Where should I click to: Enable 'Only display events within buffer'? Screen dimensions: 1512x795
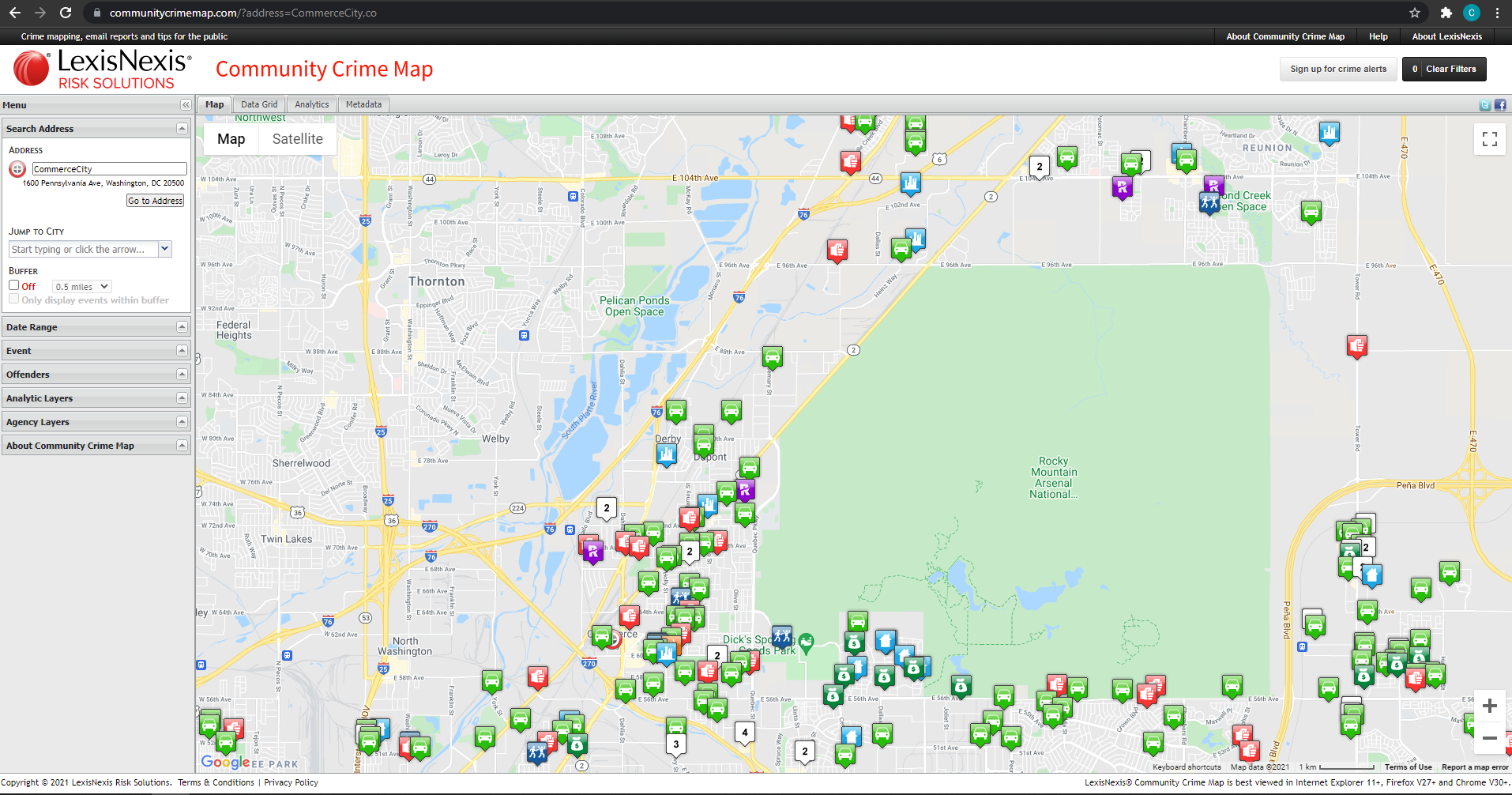(13, 299)
